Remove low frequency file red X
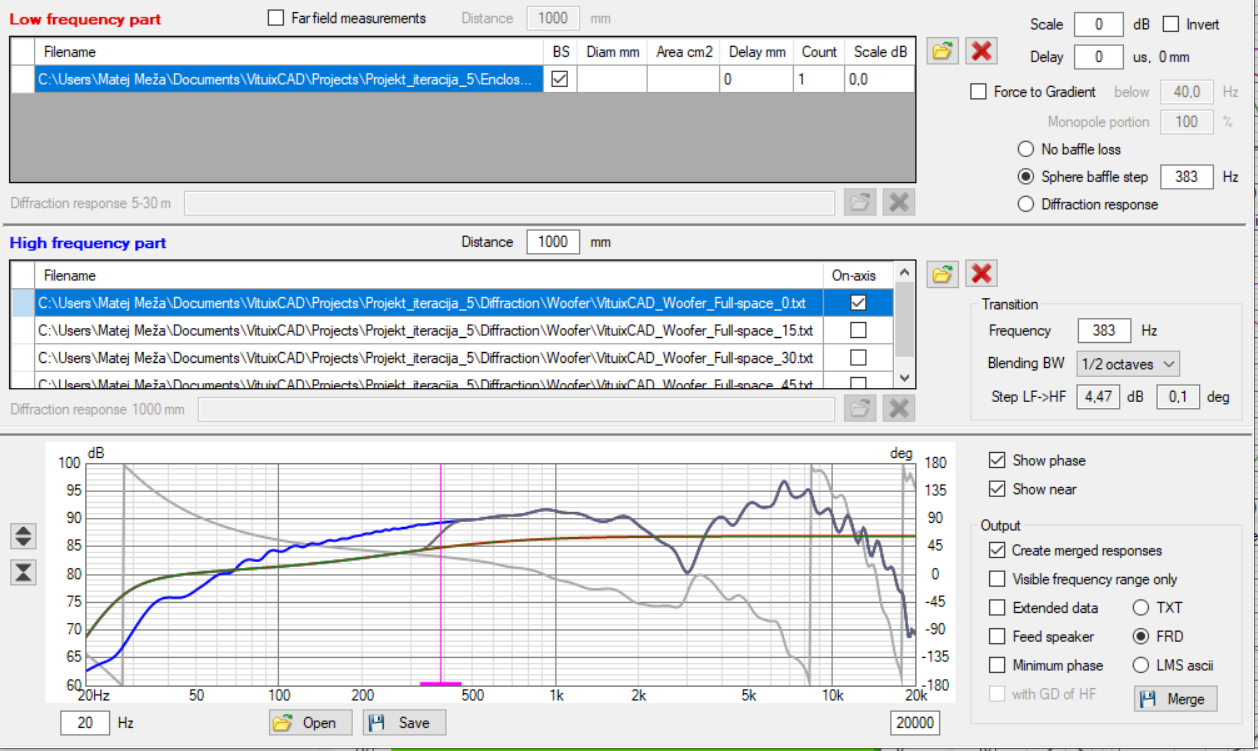The width and height of the screenshot is (1258, 751). coord(982,51)
